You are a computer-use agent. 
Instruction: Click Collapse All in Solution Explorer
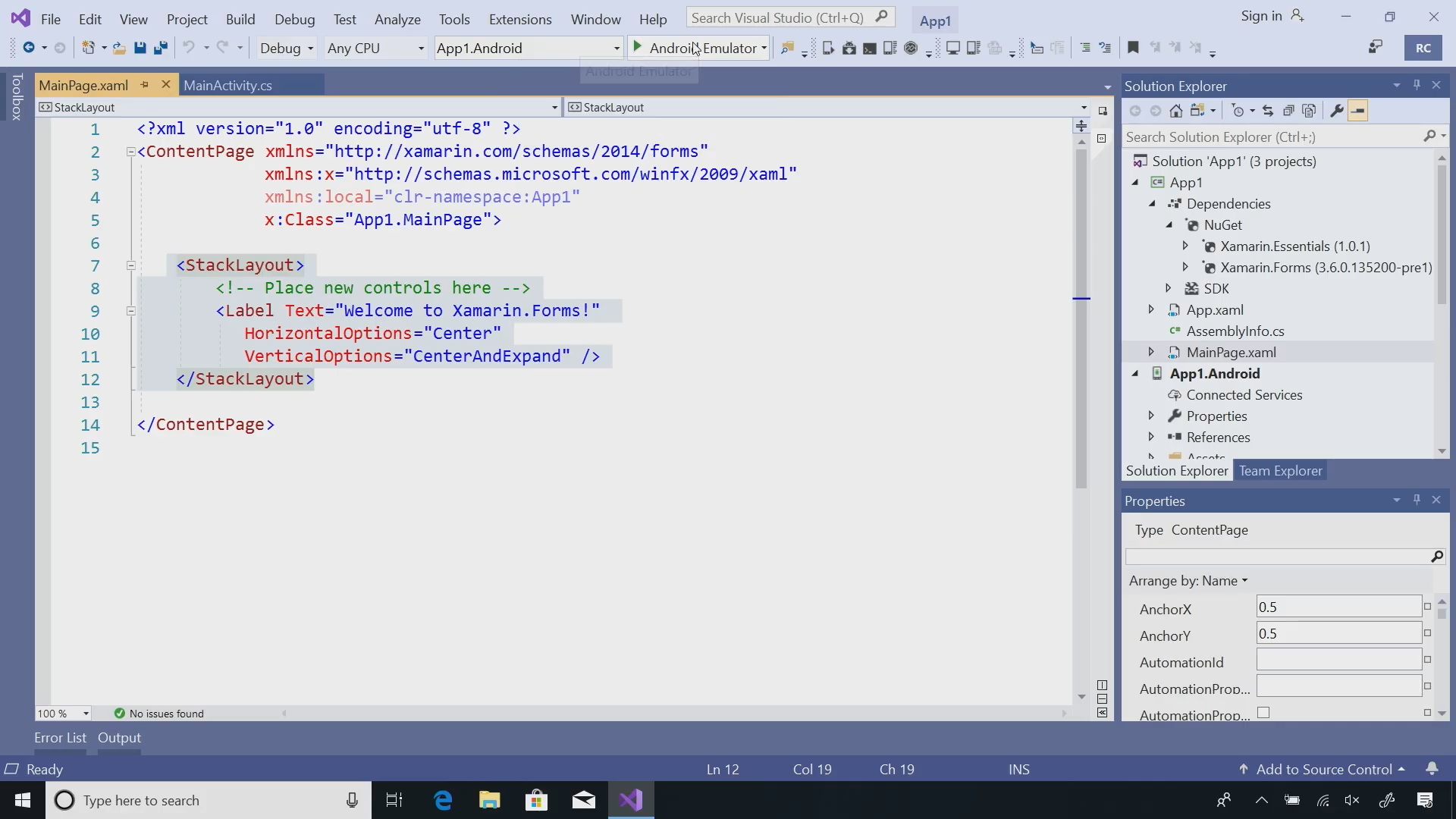(1288, 111)
